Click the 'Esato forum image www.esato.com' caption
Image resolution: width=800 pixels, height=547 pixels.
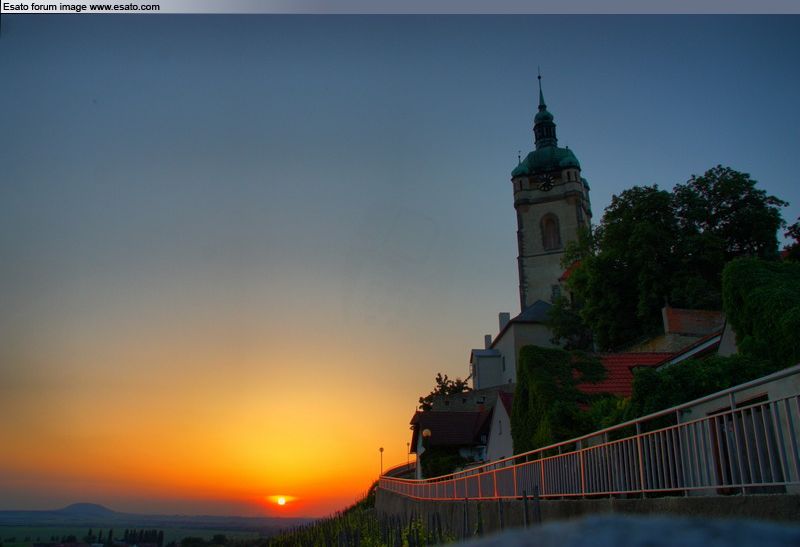(81, 7)
